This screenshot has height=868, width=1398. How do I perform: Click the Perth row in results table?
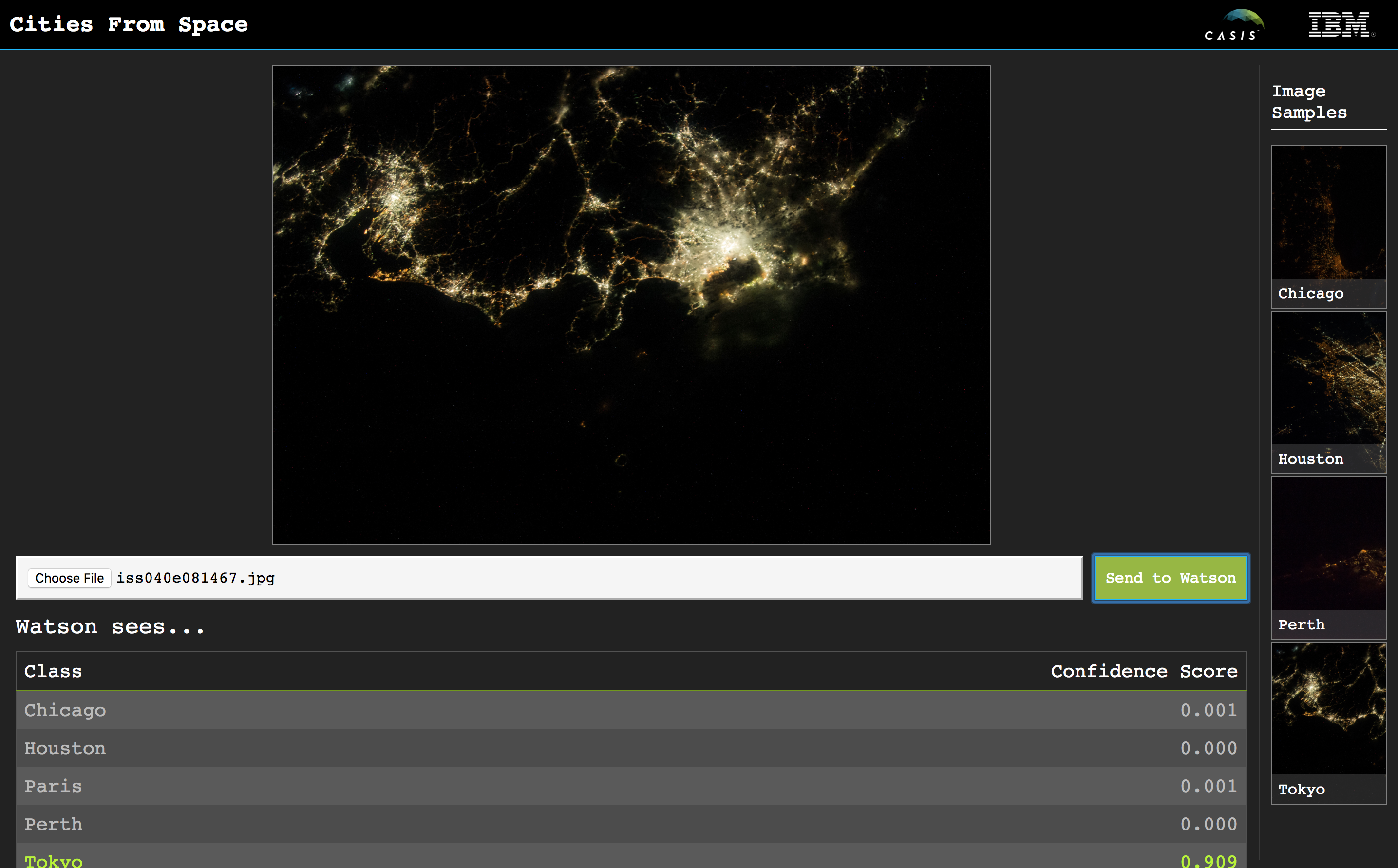[x=630, y=824]
